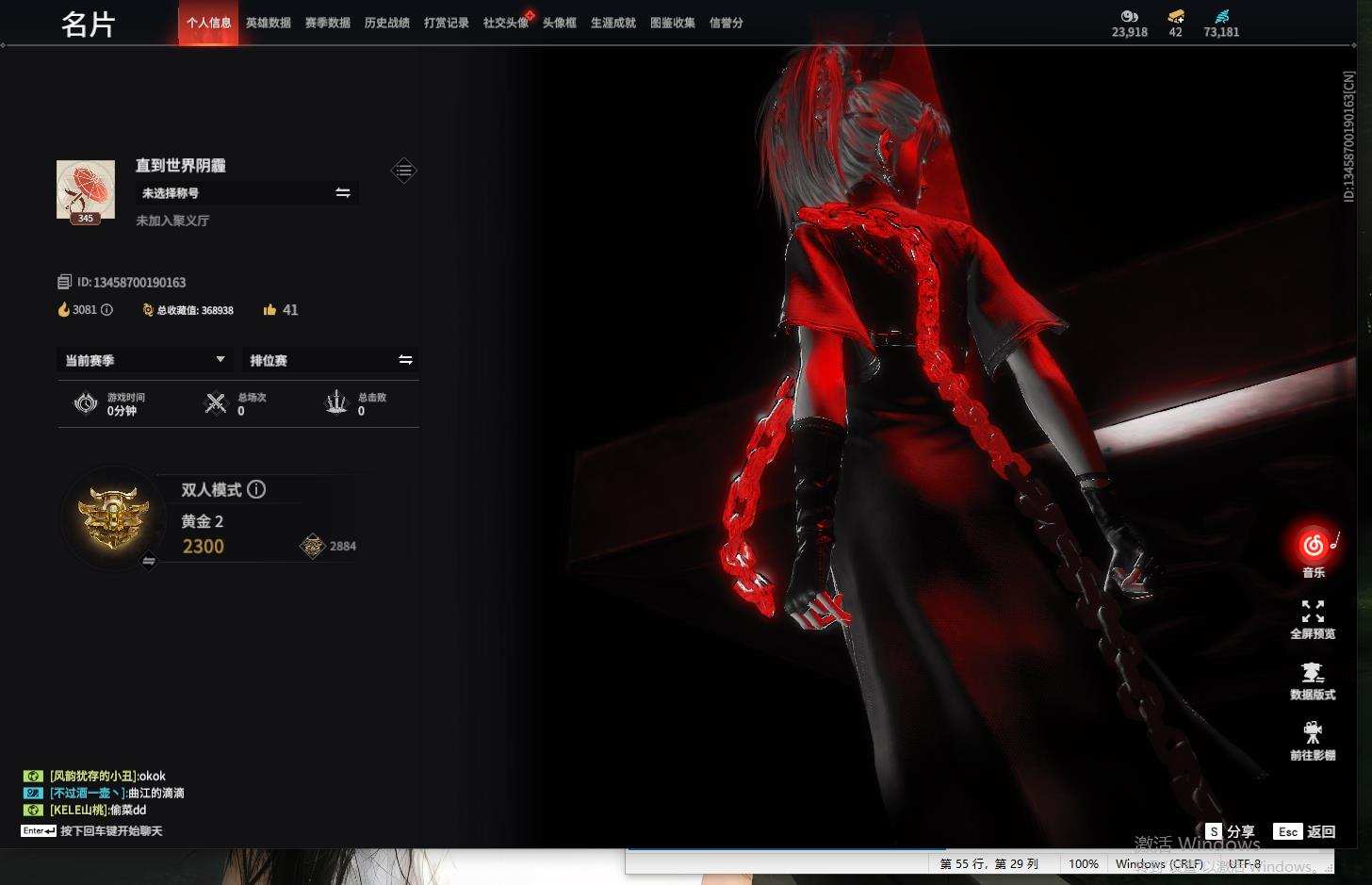Click the 100% zoom in editor status bar
The width and height of the screenshot is (1372, 885).
tap(1084, 863)
